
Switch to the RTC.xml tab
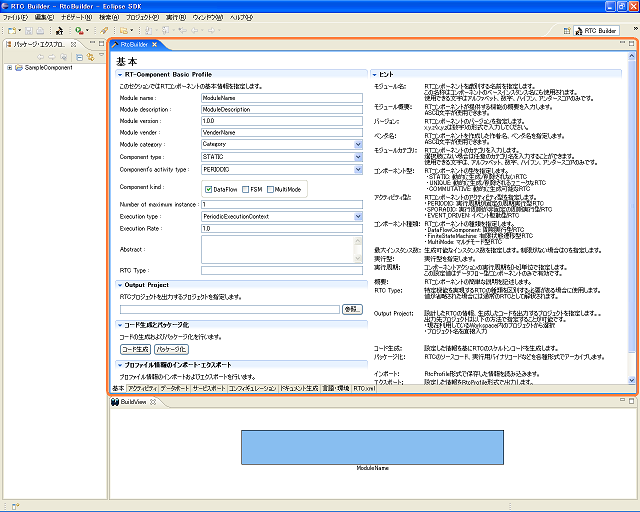point(364,388)
